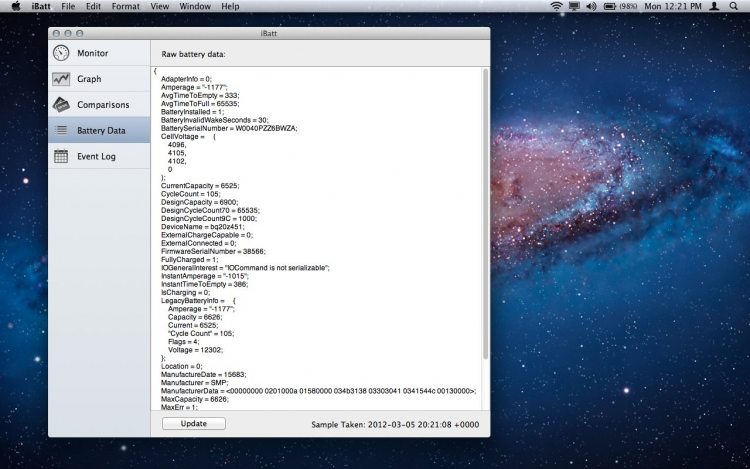Open the Comparisons sidebar icon
Screen dimensions: 750x469
coord(61,105)
